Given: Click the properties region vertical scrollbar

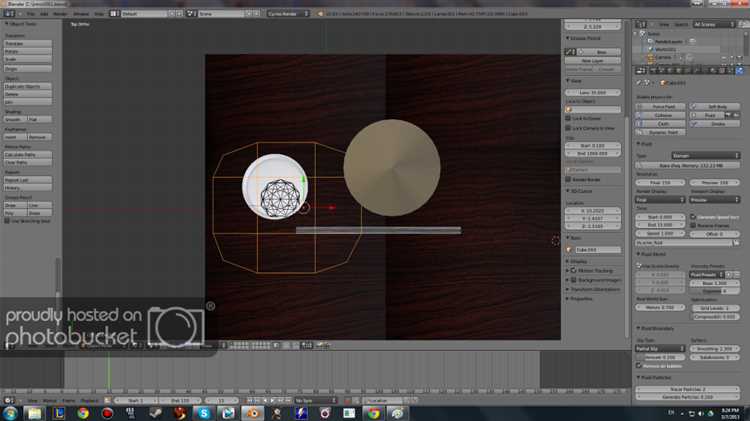Looking at the screenshot, I should 627,227.
